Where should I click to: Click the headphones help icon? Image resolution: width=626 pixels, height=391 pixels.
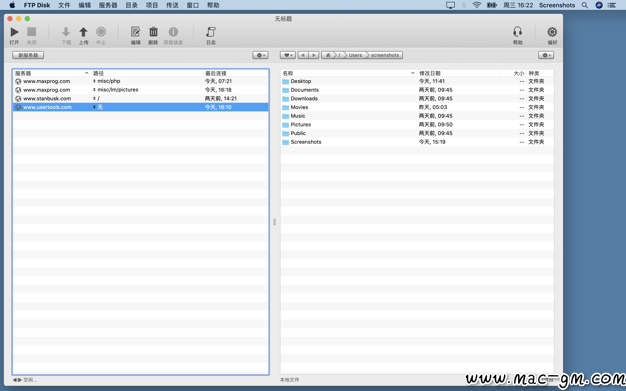point(517,32)
